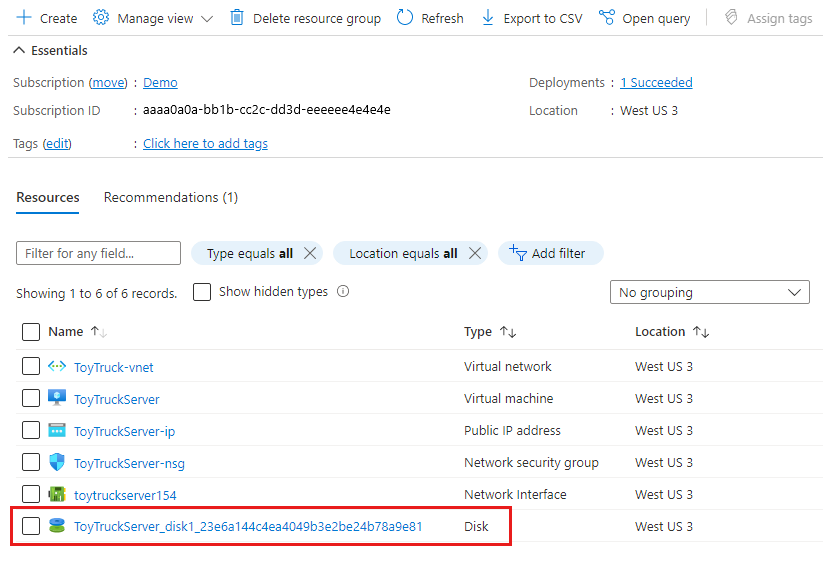
Task: Click the Create toolbar button label
Action: [58, 18]
